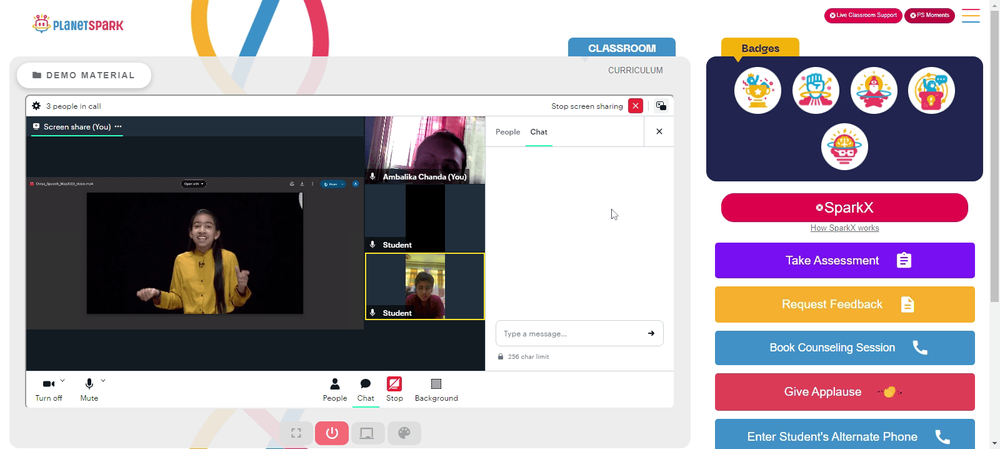Click the red stop screen sharing X
The height and width of the screenshot is (449, 1000).
pos(635,106)
